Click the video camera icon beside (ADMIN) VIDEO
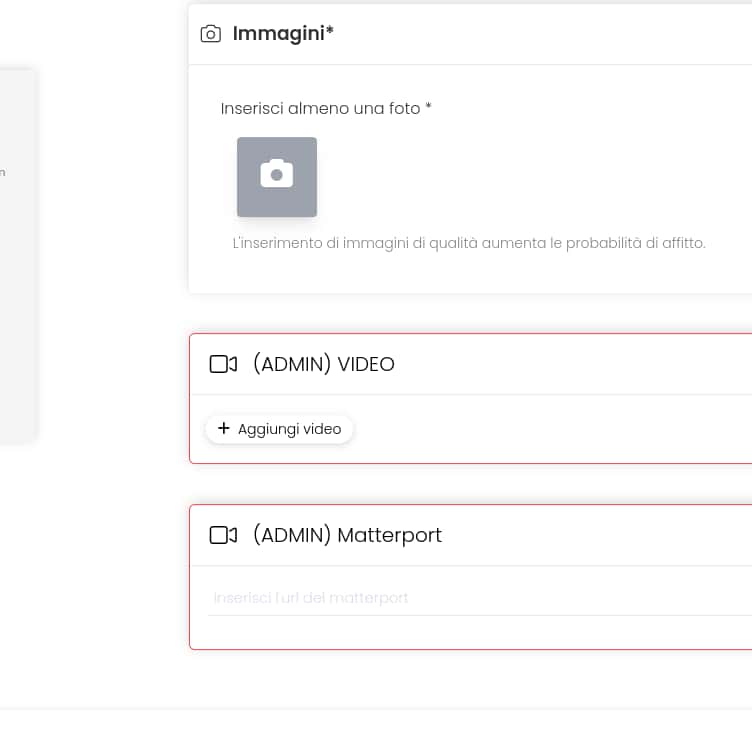The image size is (752, 737). tap(223, 364)
